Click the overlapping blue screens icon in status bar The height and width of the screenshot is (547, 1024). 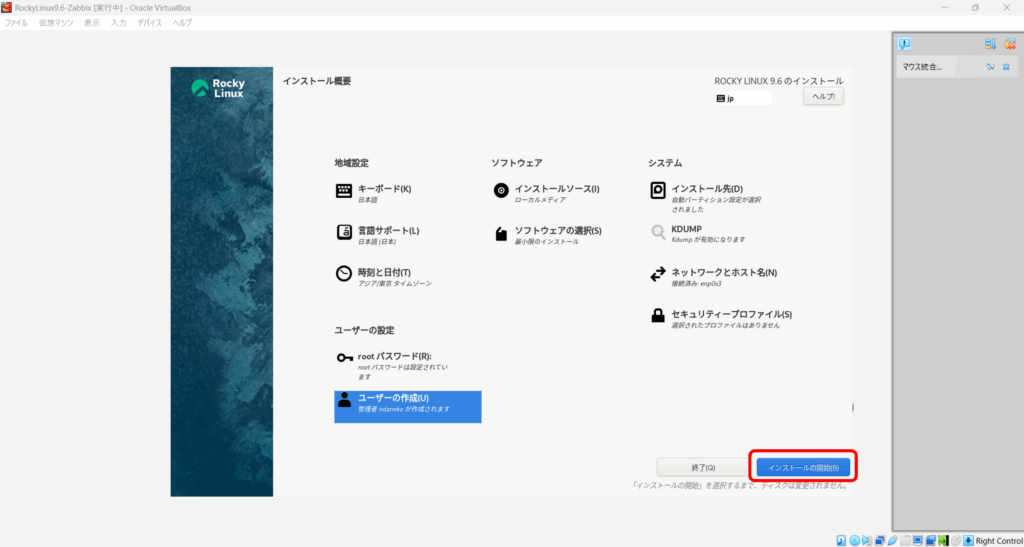point(931,540)
